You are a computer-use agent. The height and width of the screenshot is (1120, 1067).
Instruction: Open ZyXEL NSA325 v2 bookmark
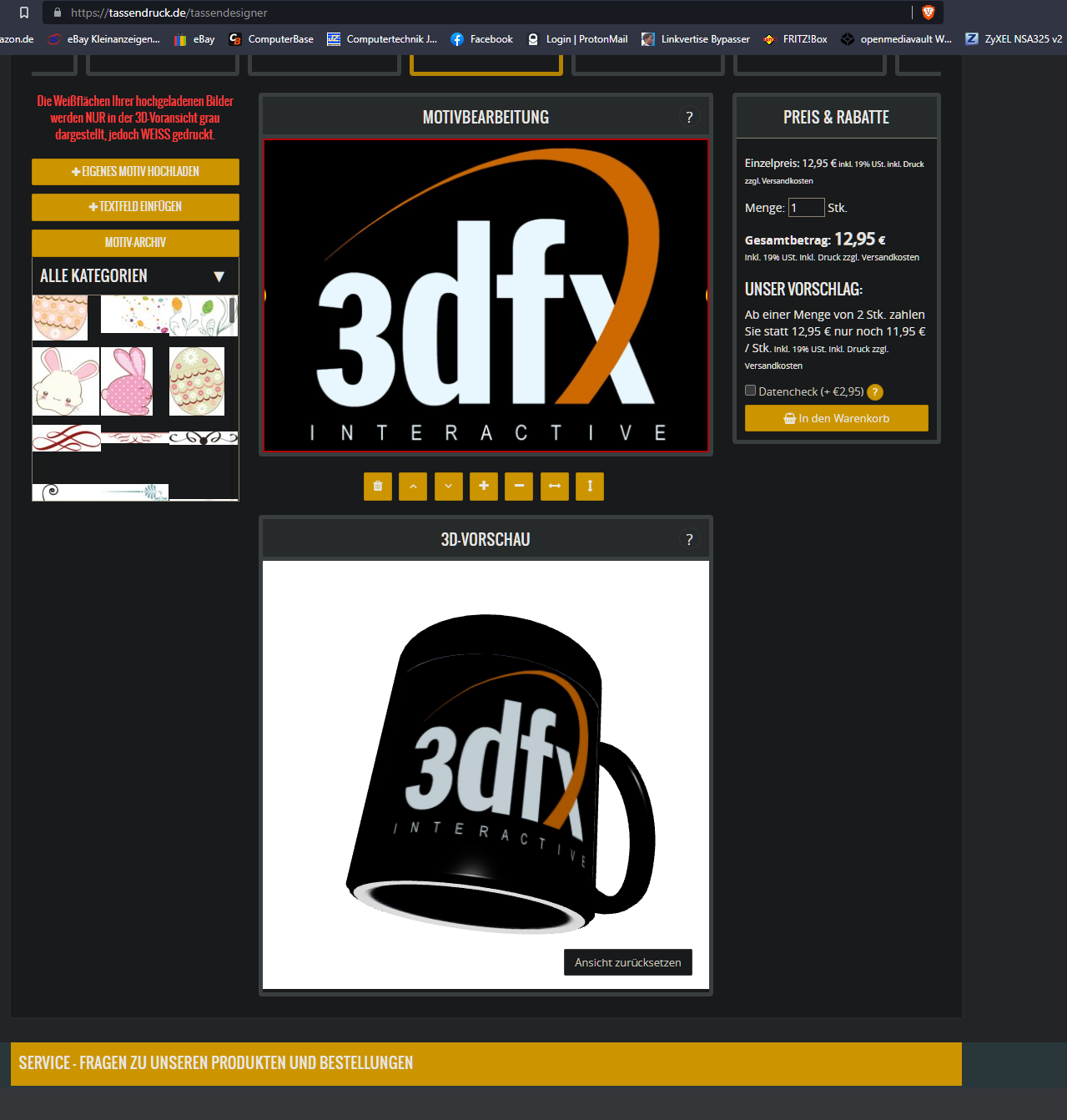pos(1014,39)
